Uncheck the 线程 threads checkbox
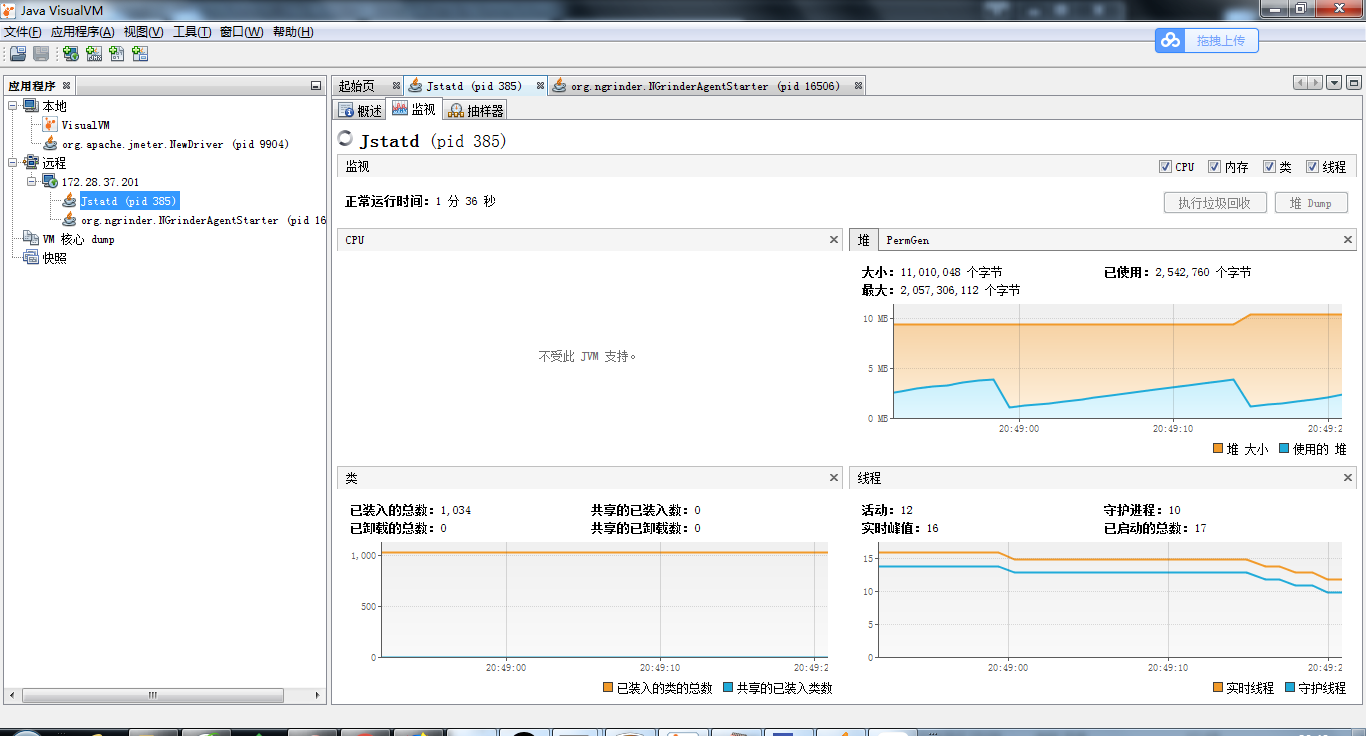The height and width of the screenshot is (736, 1366). tap(1311, 167)
